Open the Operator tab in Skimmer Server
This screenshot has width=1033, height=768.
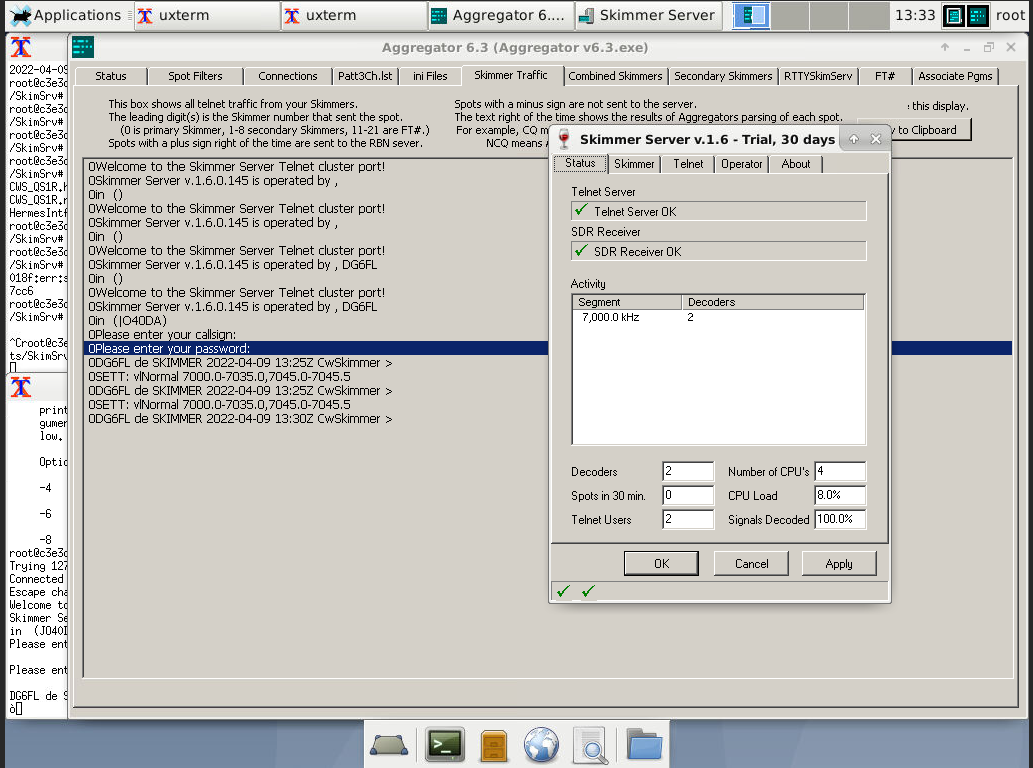[x=742, y=164]
